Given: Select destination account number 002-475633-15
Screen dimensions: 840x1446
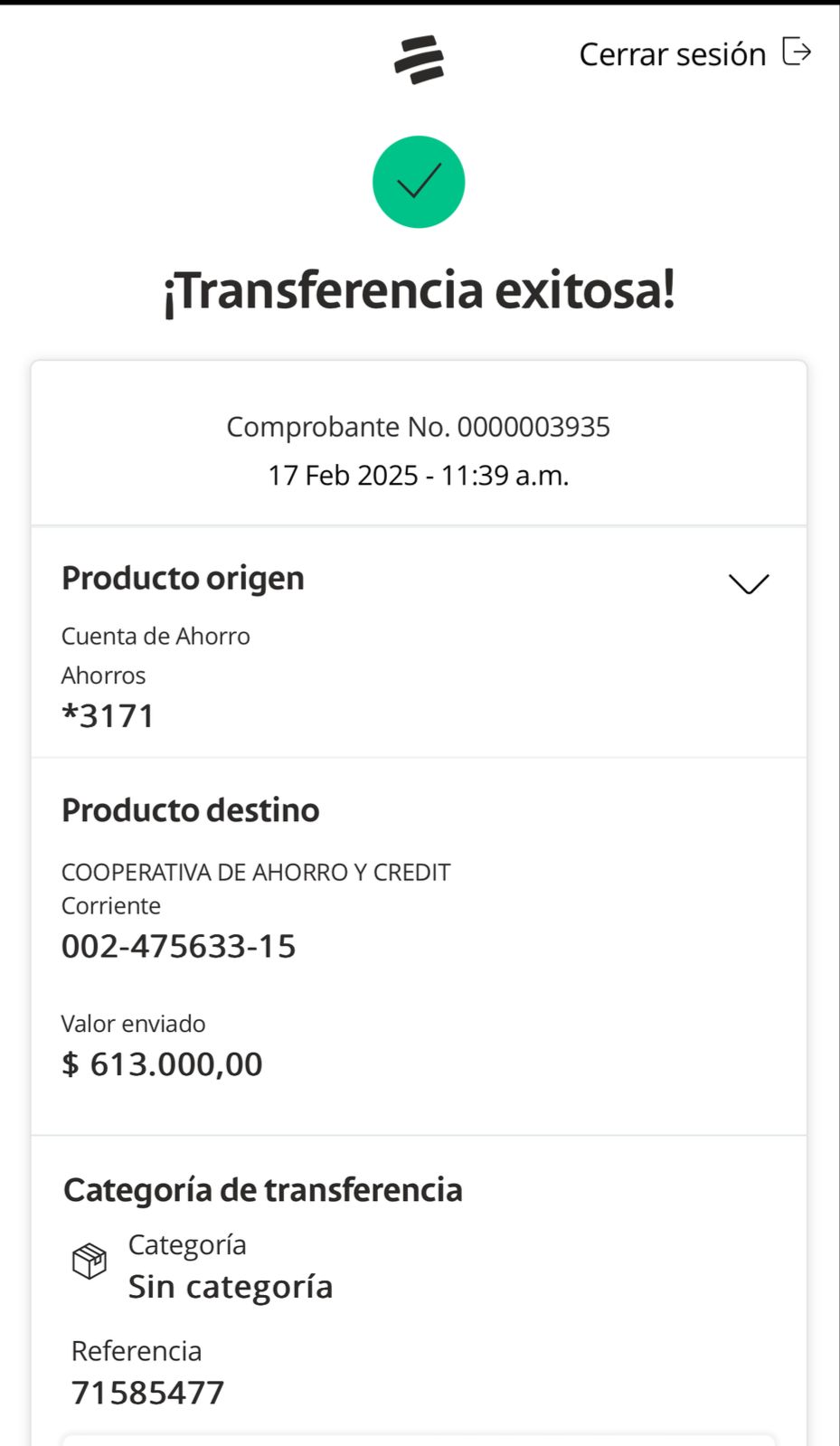Looking at the screenshot, I should click(x=178, y=946).
